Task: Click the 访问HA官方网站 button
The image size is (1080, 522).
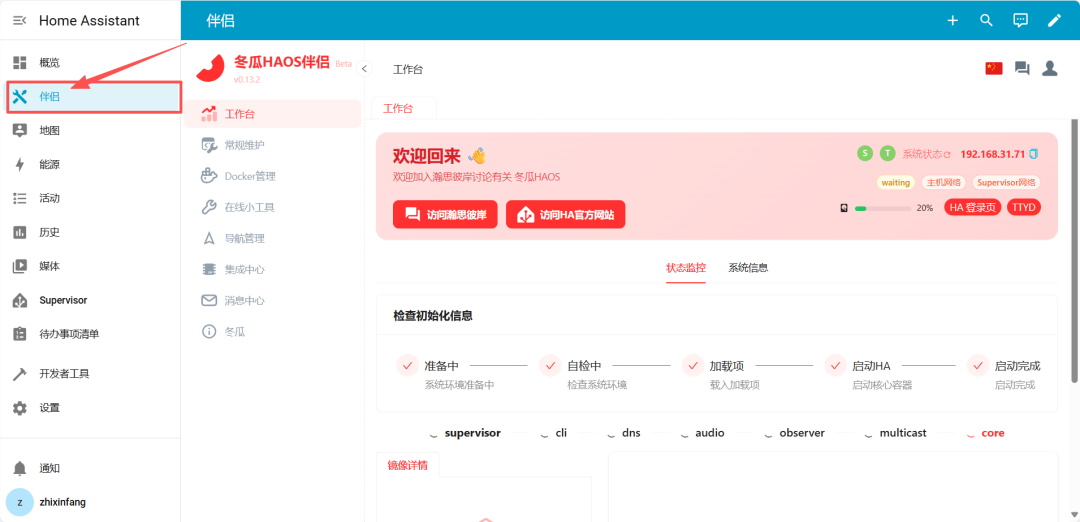Action: click(x=565, y=214)
